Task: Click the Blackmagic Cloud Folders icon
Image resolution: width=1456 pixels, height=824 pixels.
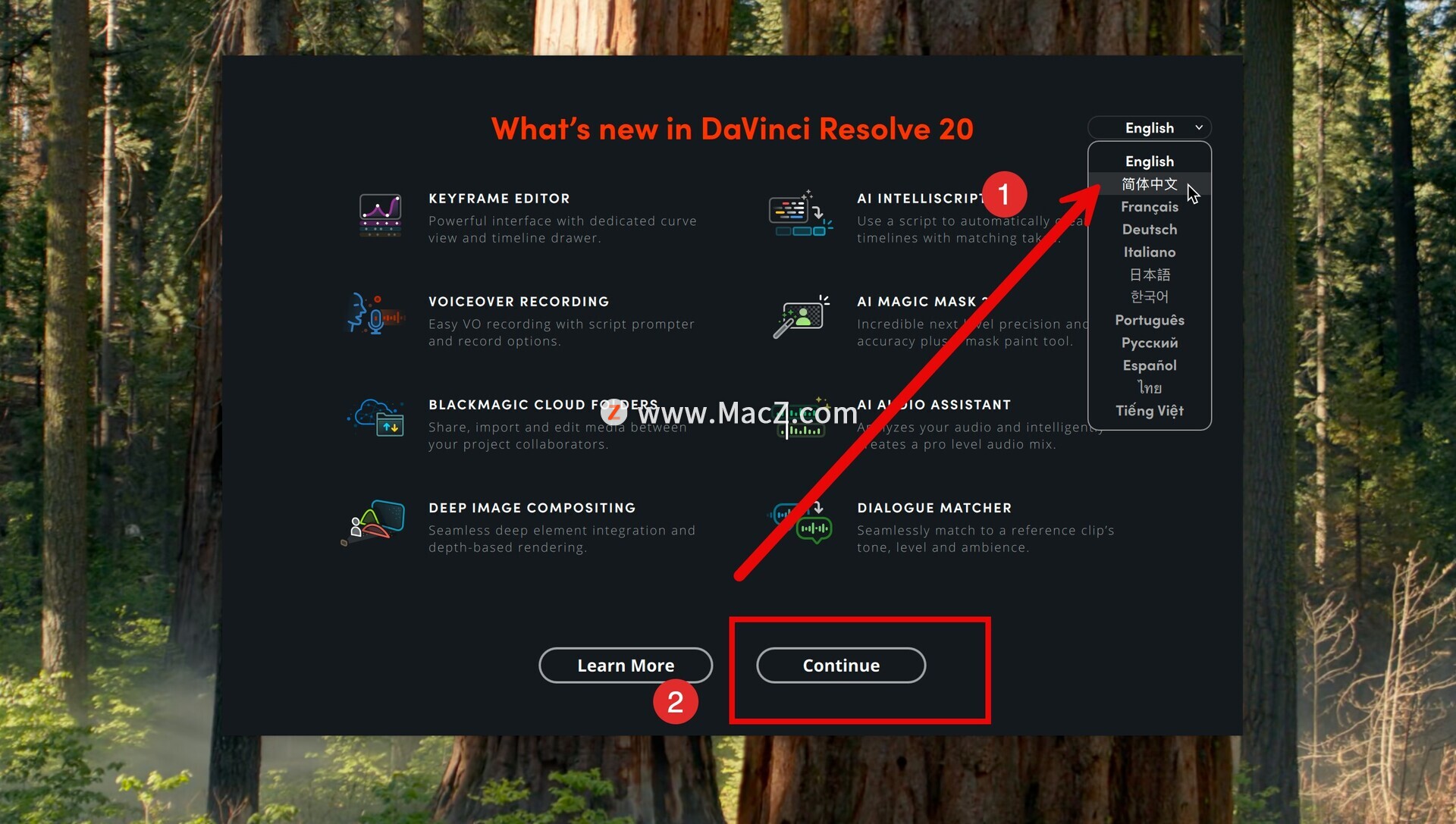Action: coord(376,418)
